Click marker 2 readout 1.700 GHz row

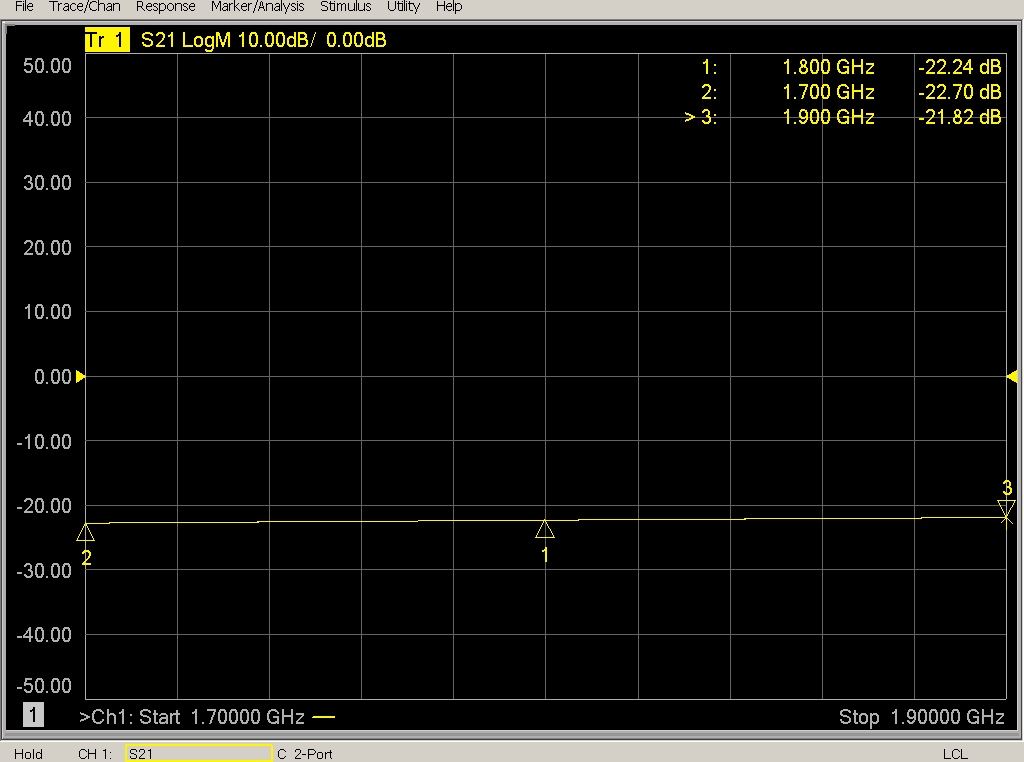[851, 92]
